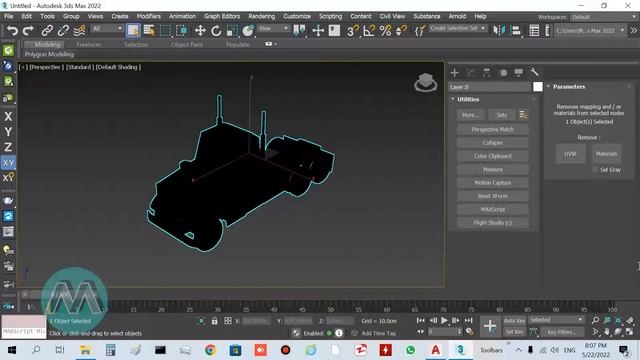Open the Workspaces Default dropdown
This screenshot has height=360, width=640.
pyautogui.click(x=604, y=17)
